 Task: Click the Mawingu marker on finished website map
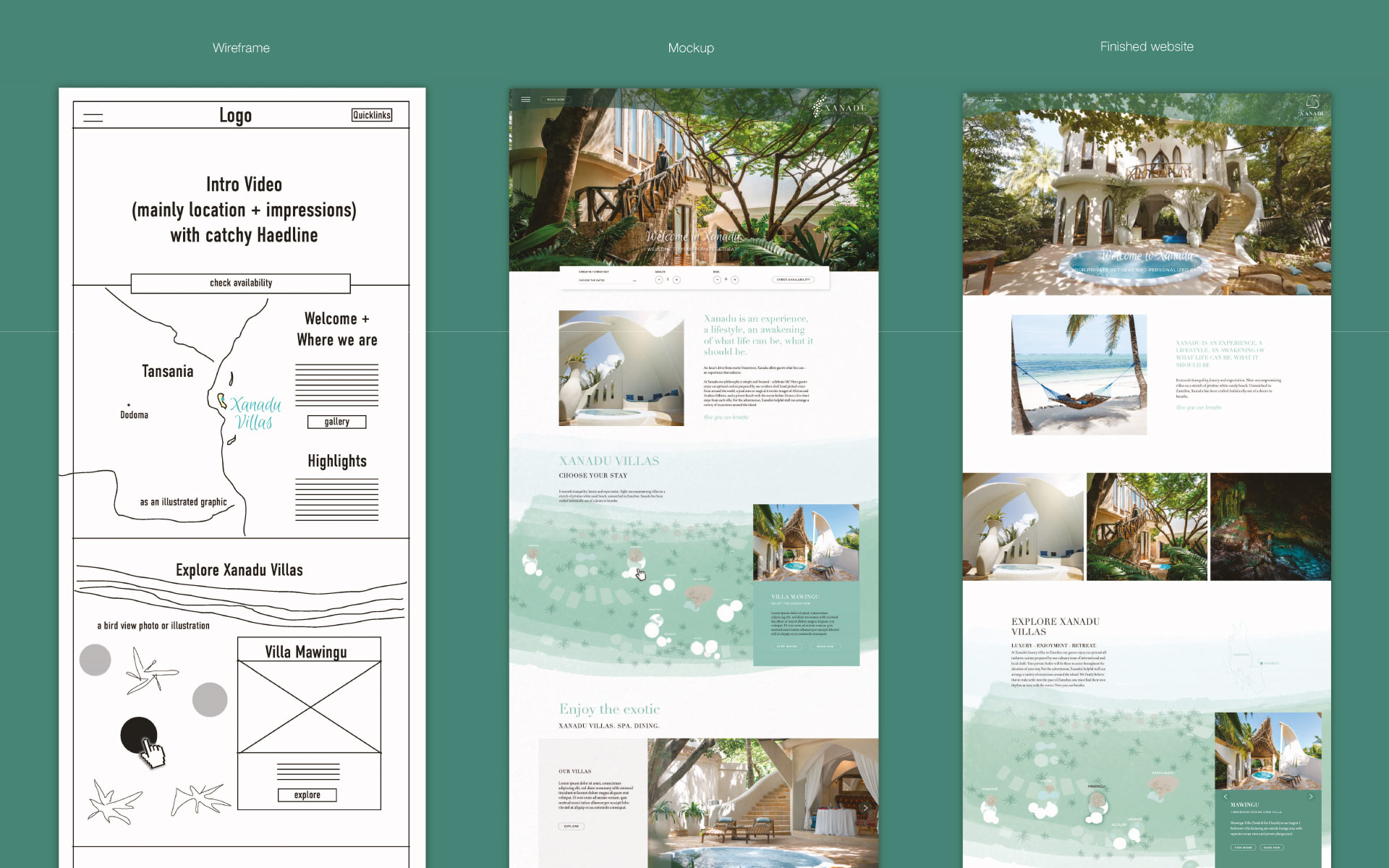(x=1097, y=799)
